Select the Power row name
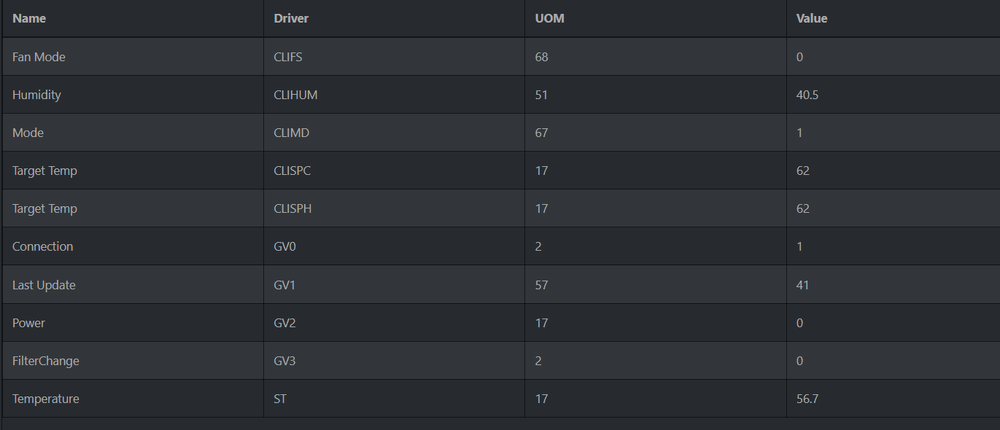 click(29, 323)
